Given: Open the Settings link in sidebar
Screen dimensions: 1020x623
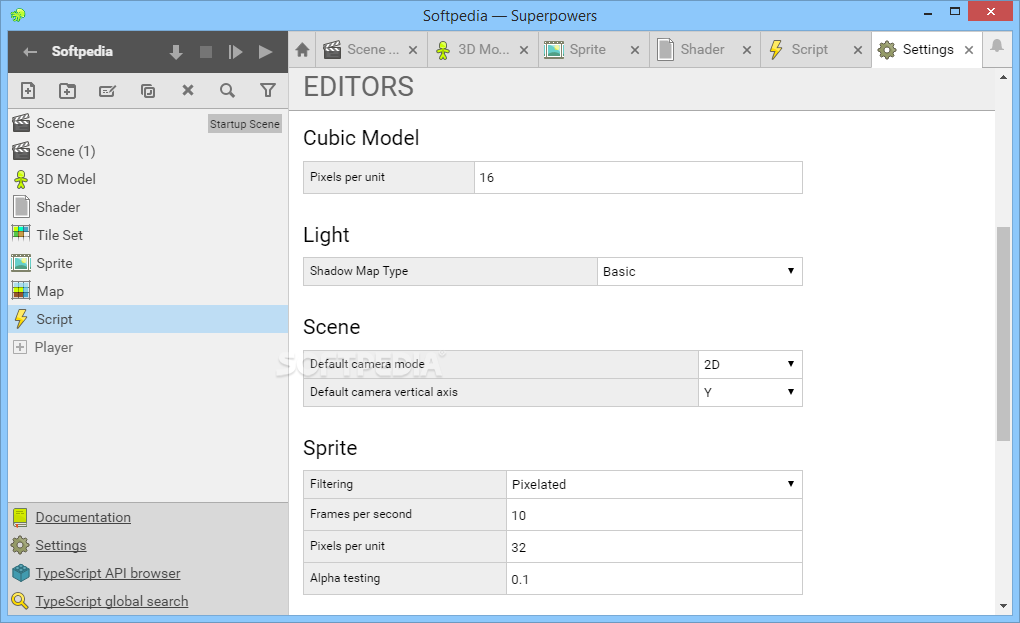Looking at the screenshot, I should coord(61,546).
